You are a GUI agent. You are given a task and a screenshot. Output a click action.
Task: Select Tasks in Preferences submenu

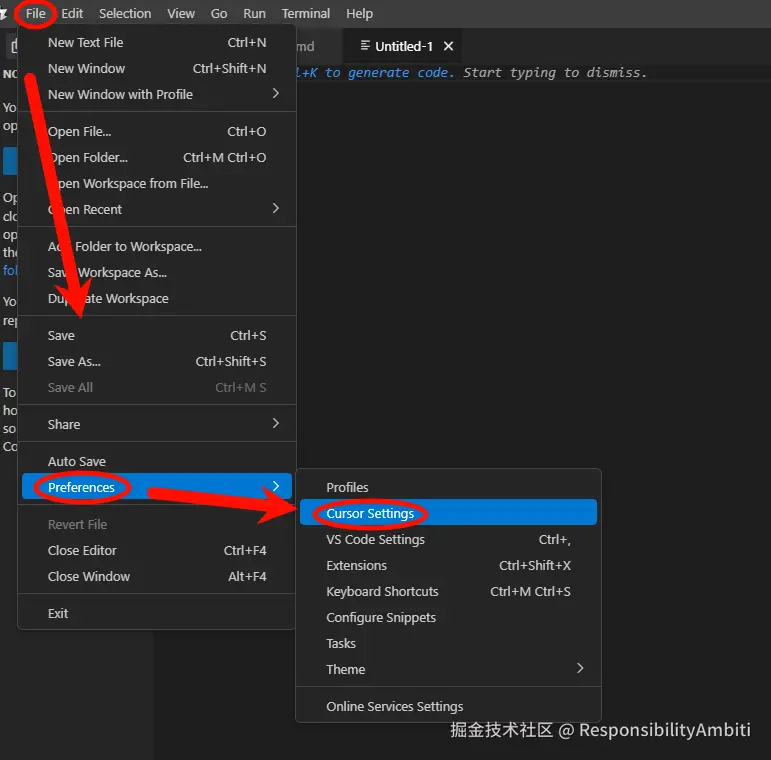(448, 644)
